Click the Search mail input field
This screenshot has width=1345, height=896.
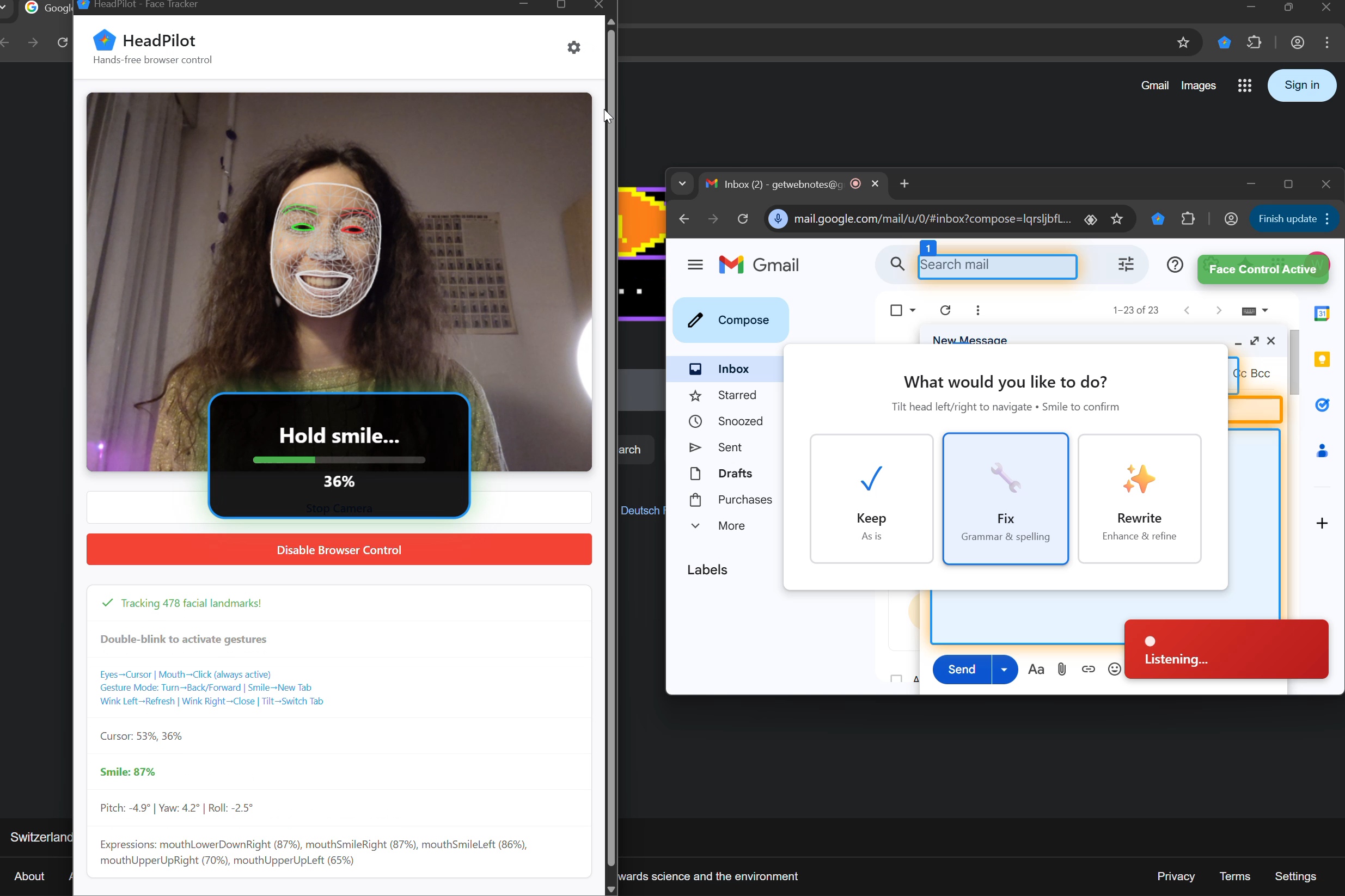[996, 266]
